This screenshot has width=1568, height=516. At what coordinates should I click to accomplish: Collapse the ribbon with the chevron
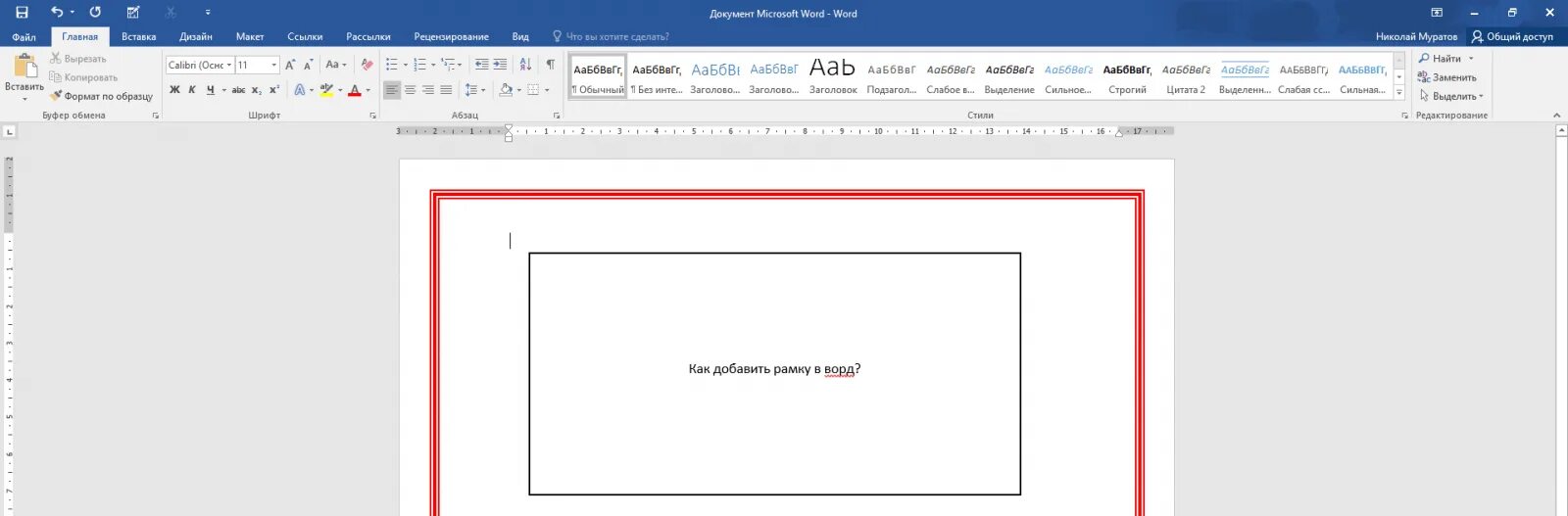click(1556, 116)
